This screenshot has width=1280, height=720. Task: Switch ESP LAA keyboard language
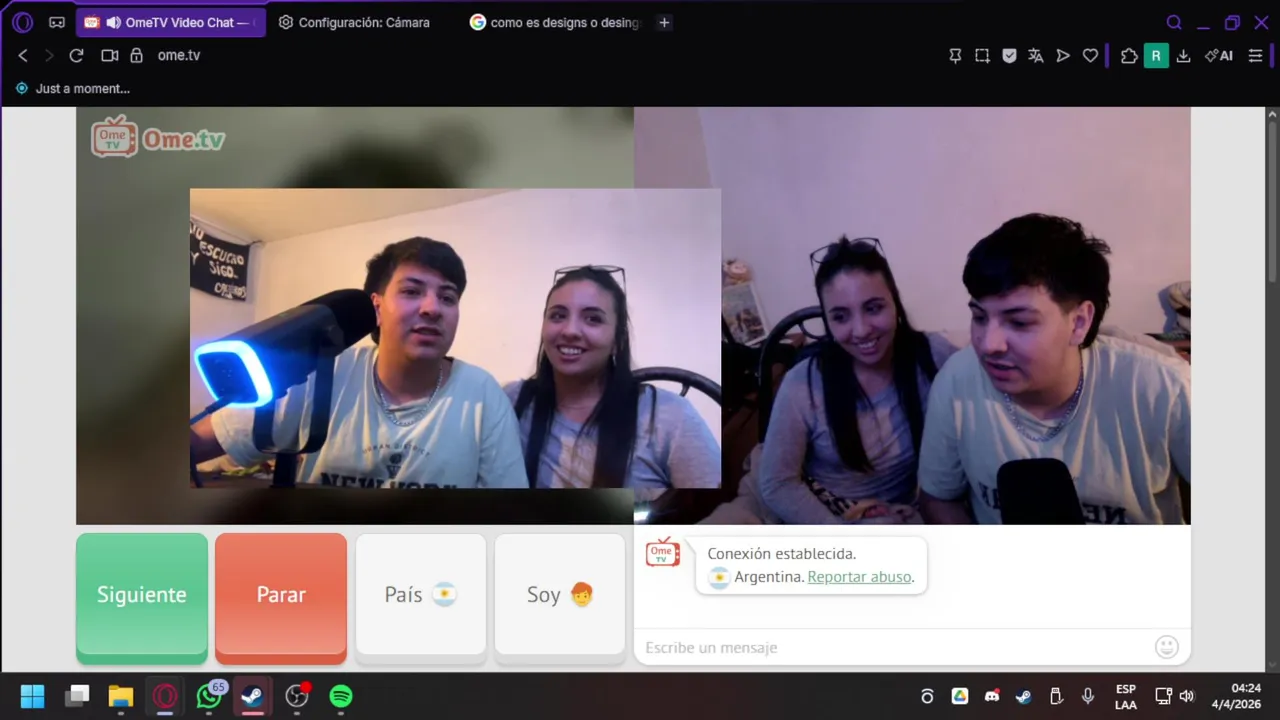click(x=1126, y=697)
